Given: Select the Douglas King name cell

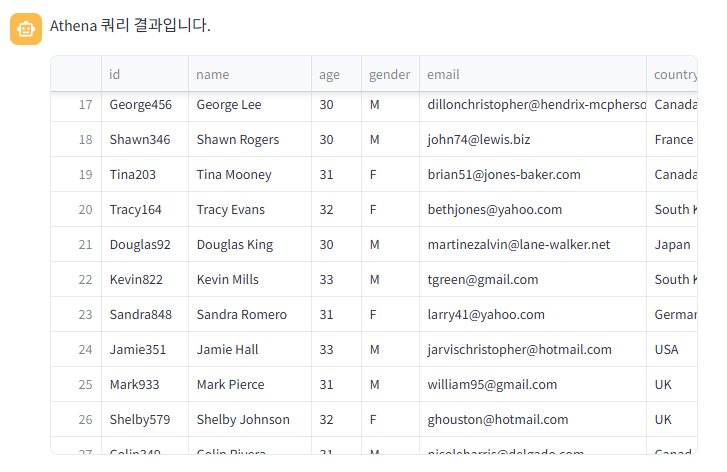Looking at the screenshot, I should [250, 244].
